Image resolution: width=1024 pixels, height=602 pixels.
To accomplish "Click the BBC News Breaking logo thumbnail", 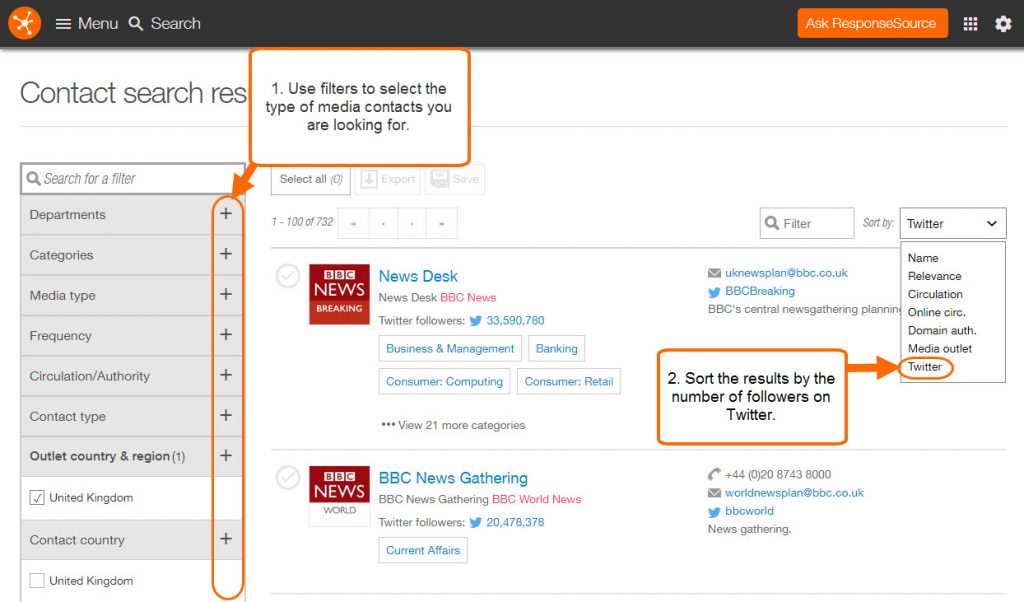I will click(340, 294).
